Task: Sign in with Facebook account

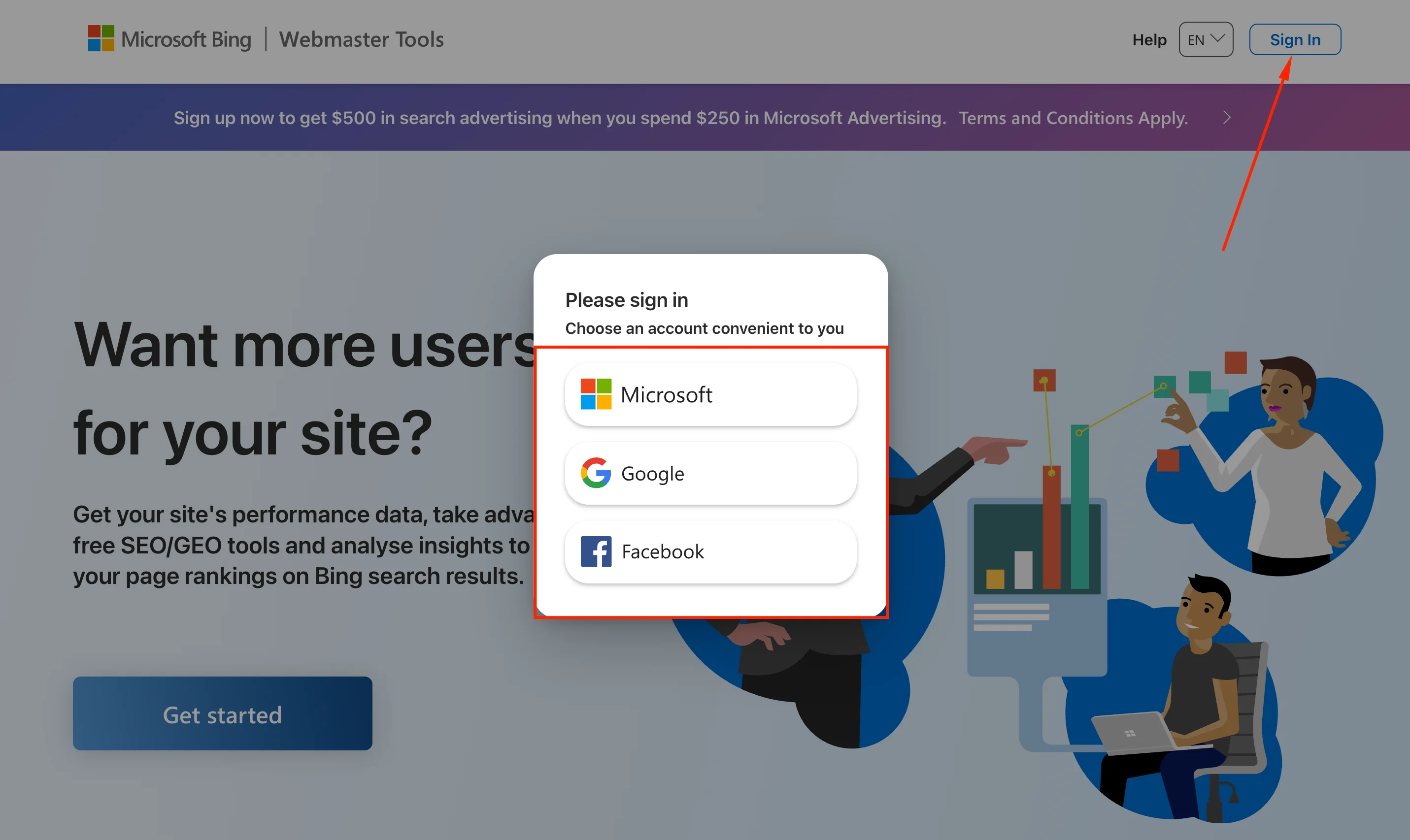Action: point(710,552)
